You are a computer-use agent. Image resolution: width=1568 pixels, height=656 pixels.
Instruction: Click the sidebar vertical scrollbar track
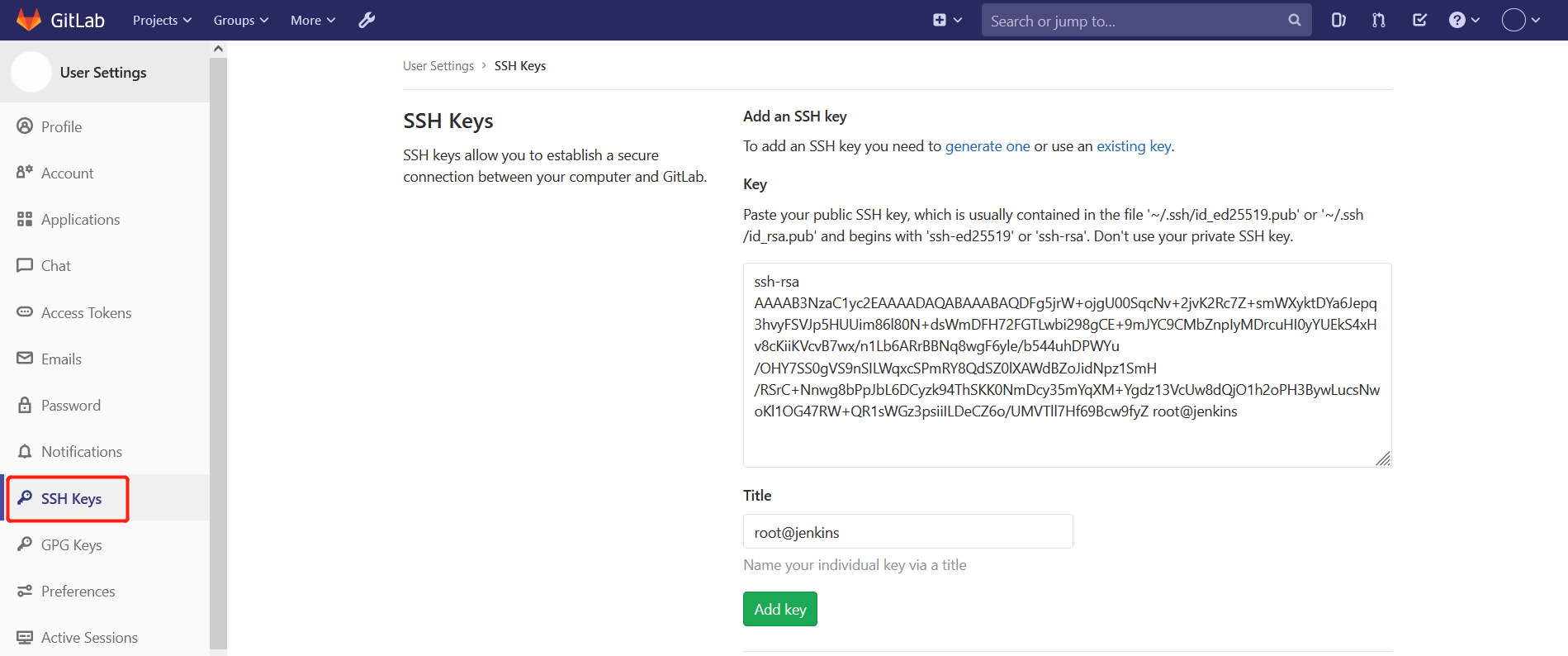click(x=218, y=355)
